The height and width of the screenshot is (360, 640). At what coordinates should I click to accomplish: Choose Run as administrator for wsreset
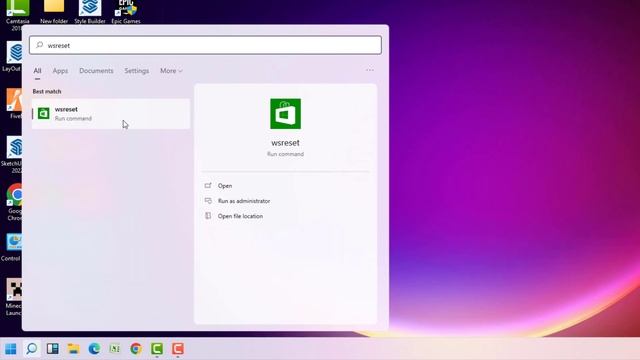point(244,201)
